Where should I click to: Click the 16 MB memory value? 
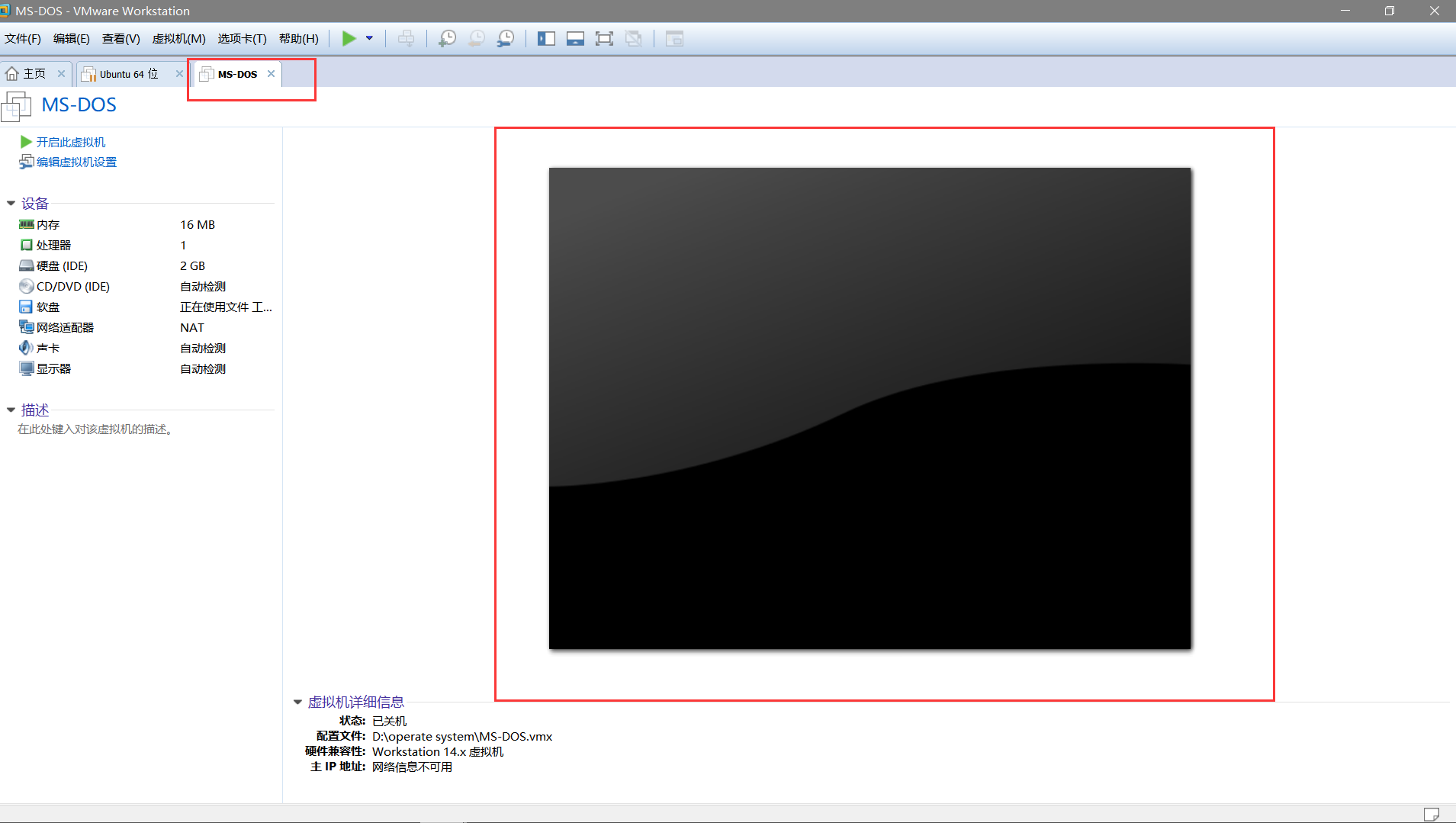[x=198, y=224]
